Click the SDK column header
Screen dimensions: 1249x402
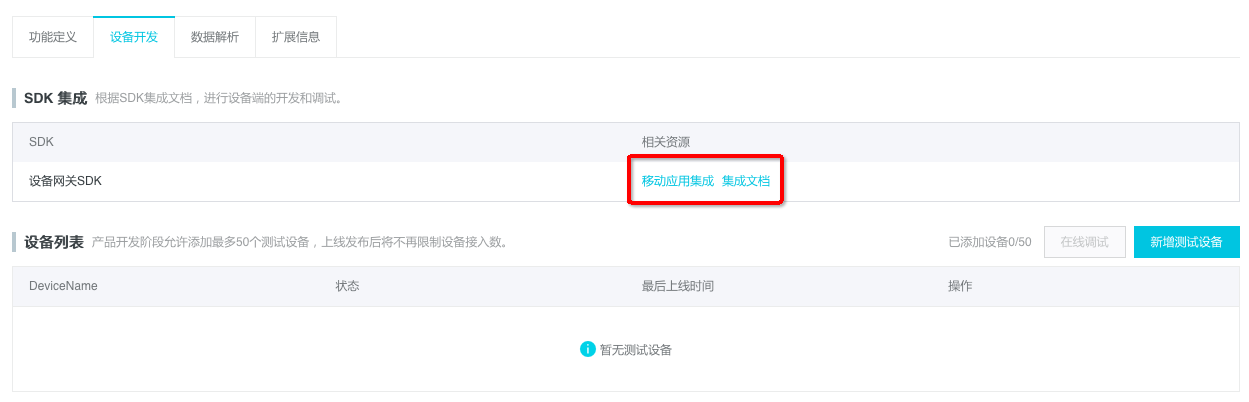click(41, 142)
